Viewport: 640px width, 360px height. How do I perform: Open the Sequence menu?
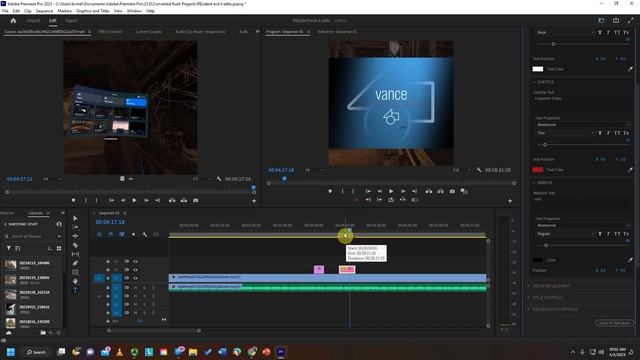point(44,11)
